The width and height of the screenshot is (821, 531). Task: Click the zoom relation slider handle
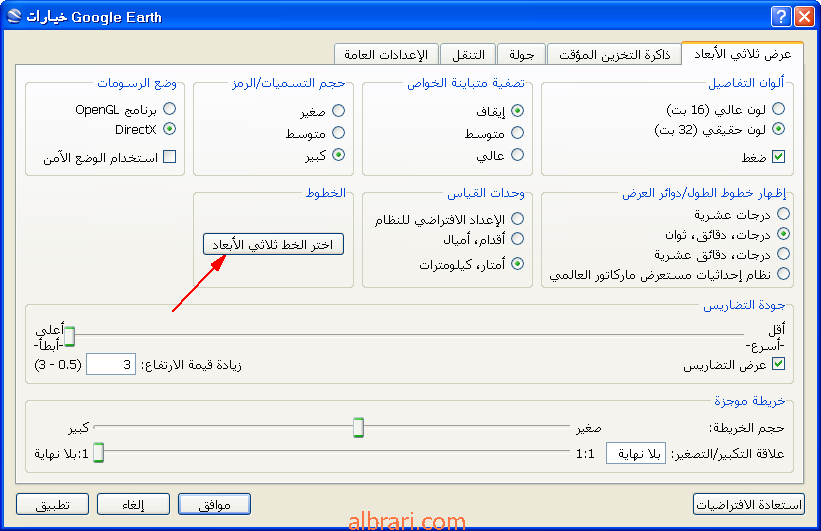point(98,452)
